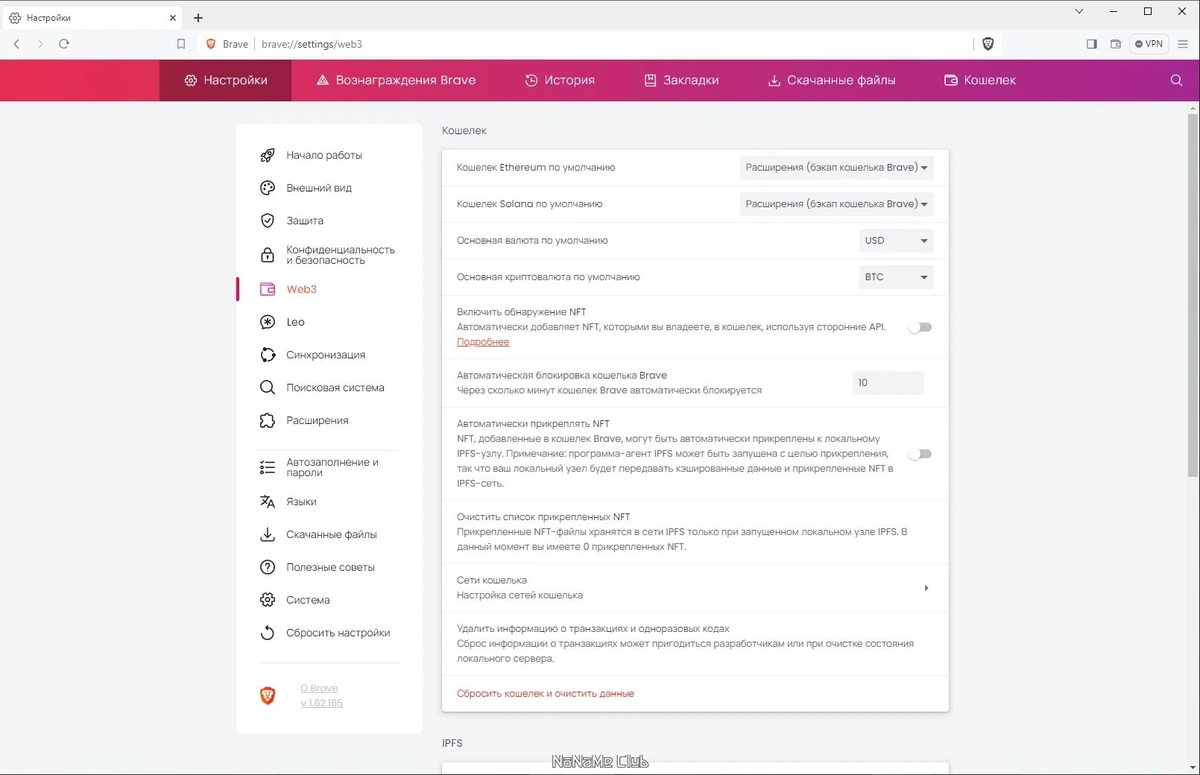The image size is (1200, 775).
Task: Open a new tab with plus icon
Action: [198, 18]
